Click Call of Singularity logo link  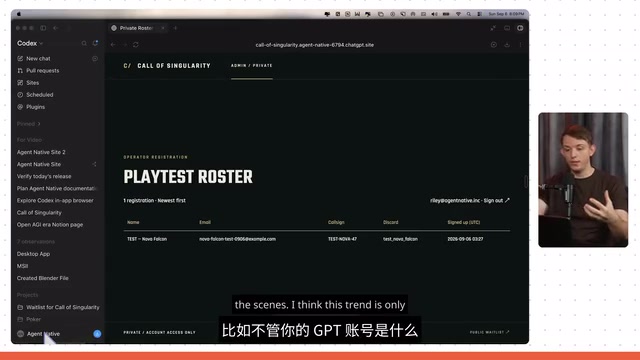(167, 66)
